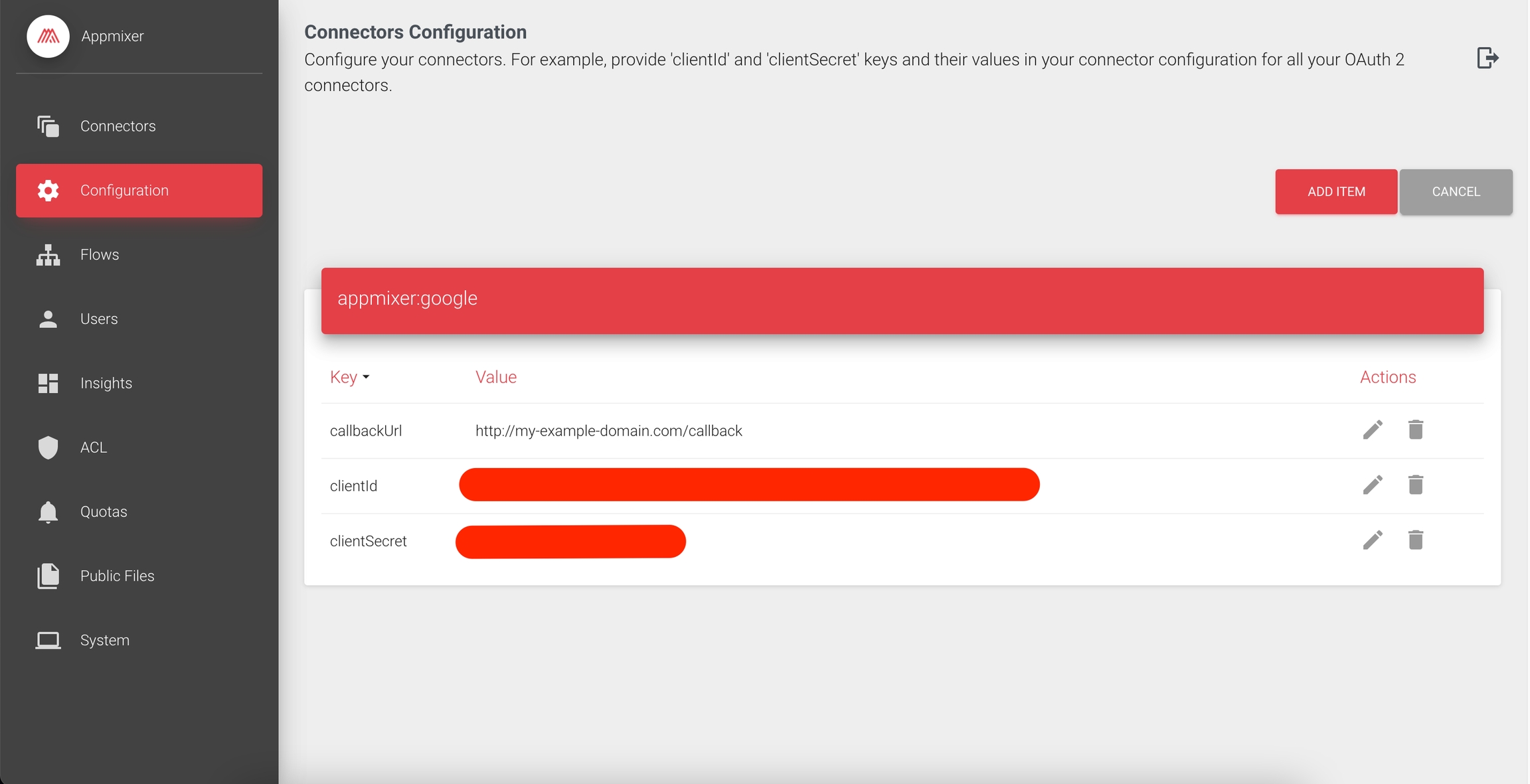Go to the Flows section
Viewport: 1530px width, 784px height.
point(100,255)
